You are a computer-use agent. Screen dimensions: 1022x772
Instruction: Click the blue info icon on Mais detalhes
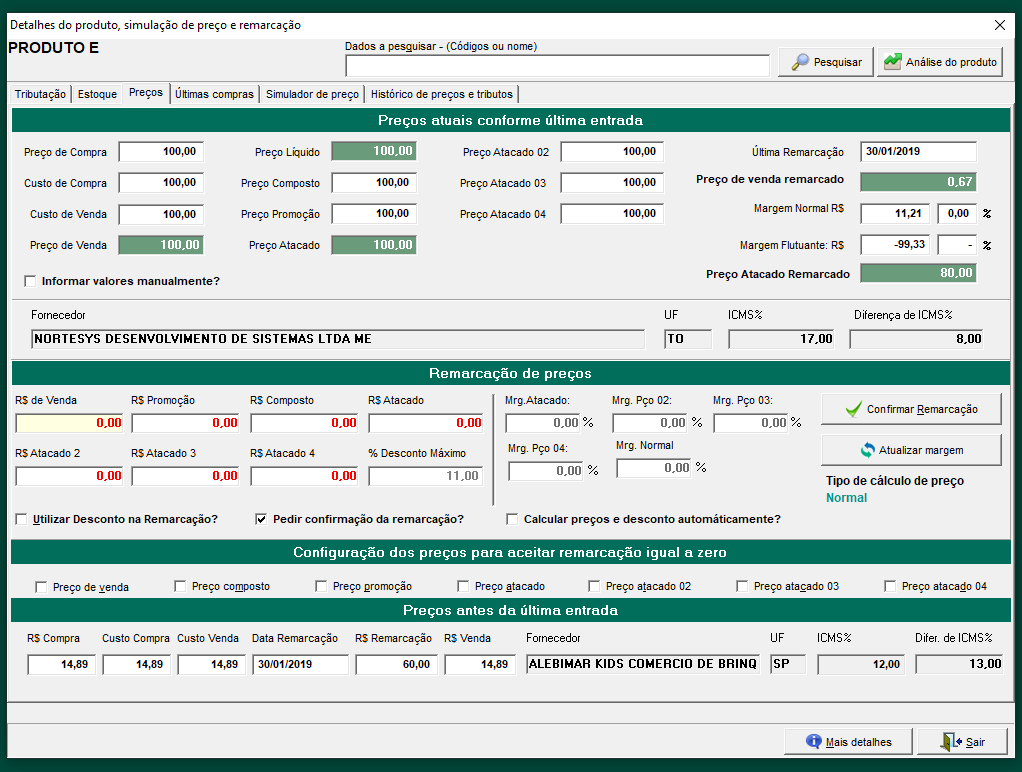pos(814,742)
